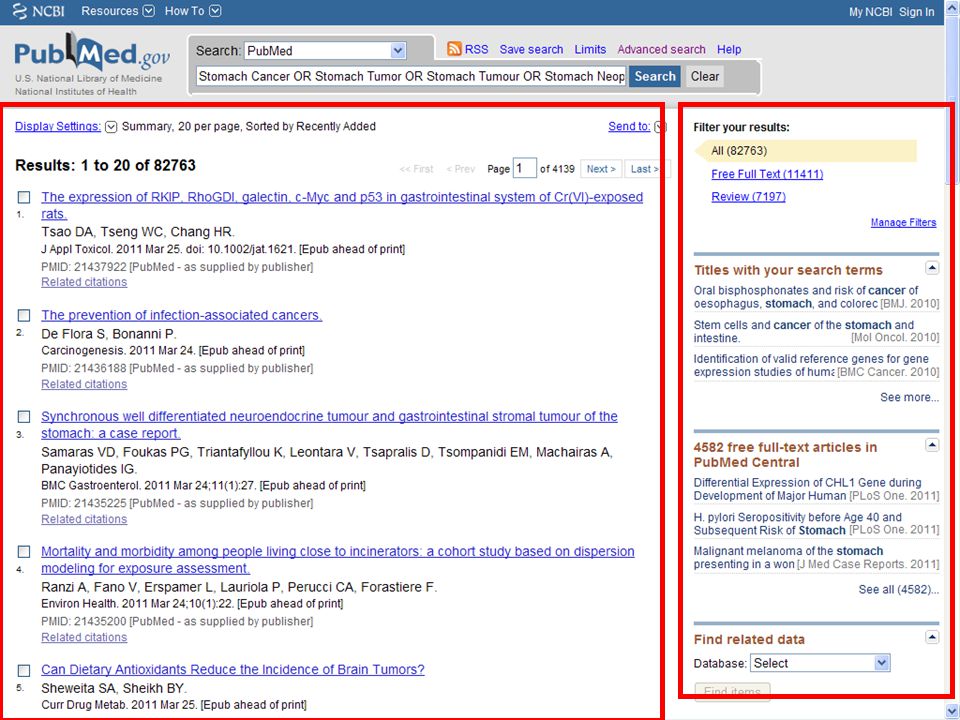The width and height of the screenshot is (960, 720).
Task: Check the box for incinerators mortality article
Action: pos(24,552)
